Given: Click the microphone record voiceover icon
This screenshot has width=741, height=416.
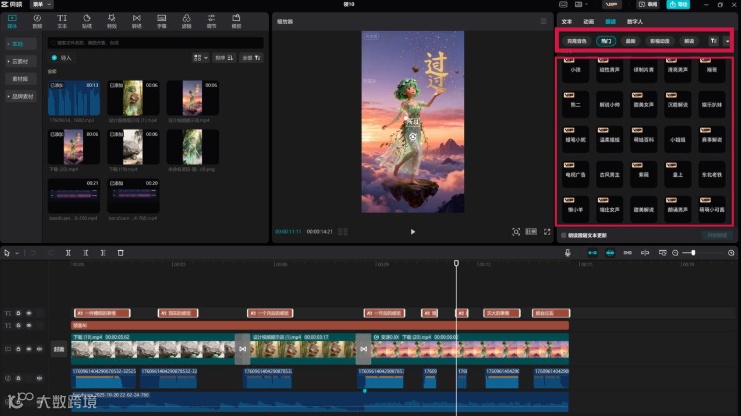Looking at the screenshot, I should (x=567, y=253).
